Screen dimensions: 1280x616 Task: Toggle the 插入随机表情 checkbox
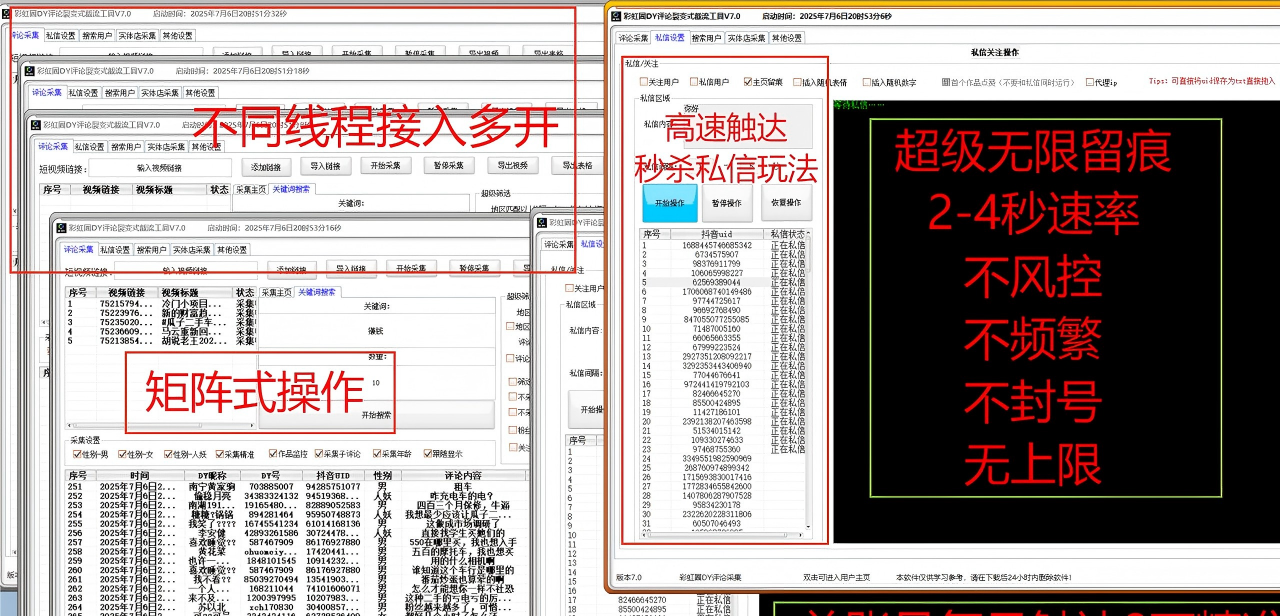point(797,82)
